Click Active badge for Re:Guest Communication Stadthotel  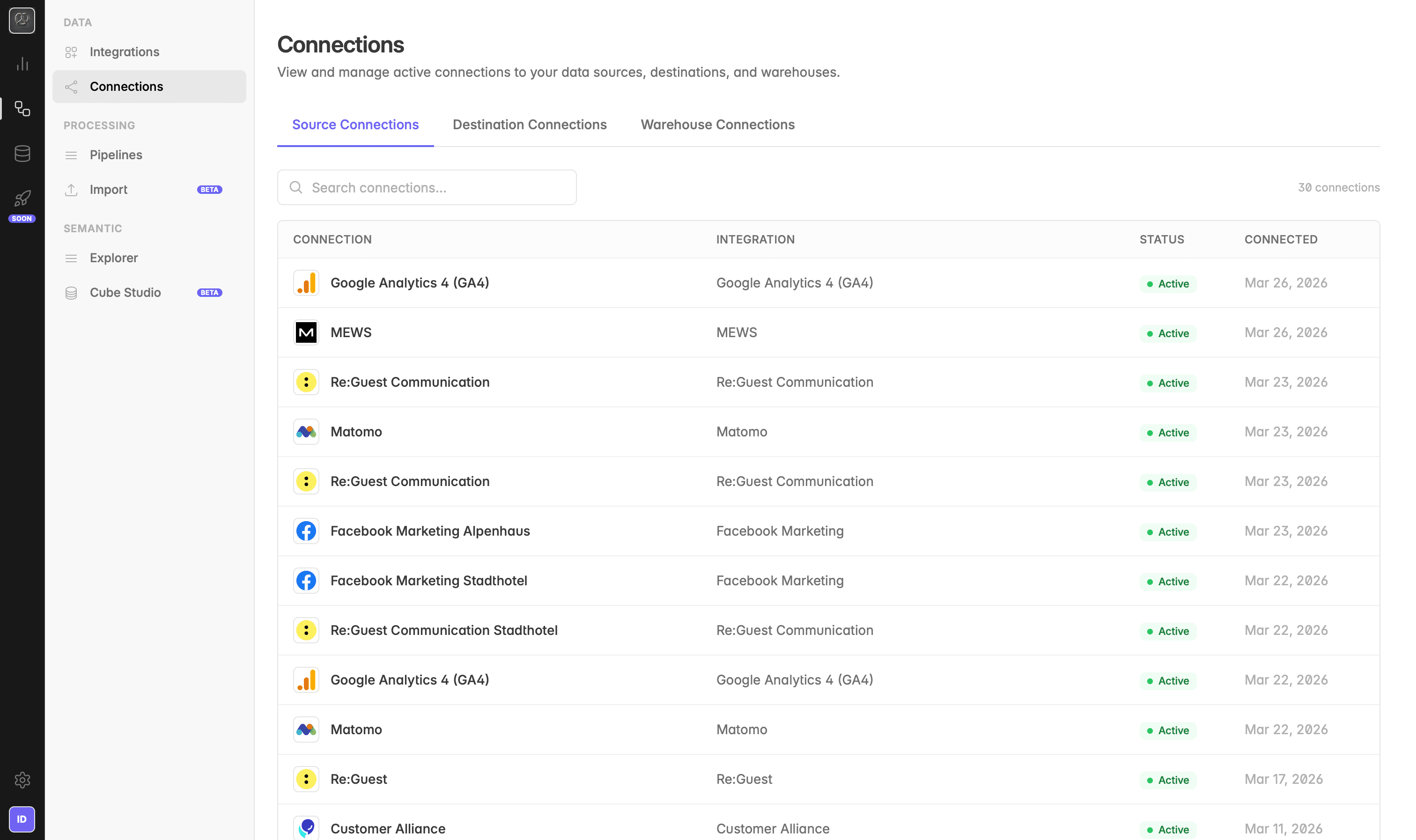click(1167, 631)
